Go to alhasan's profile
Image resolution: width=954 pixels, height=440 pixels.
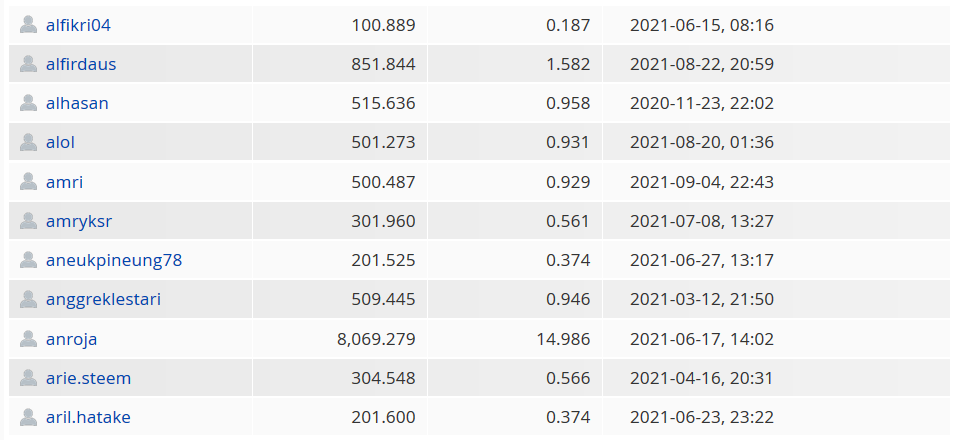click(77, 103)
